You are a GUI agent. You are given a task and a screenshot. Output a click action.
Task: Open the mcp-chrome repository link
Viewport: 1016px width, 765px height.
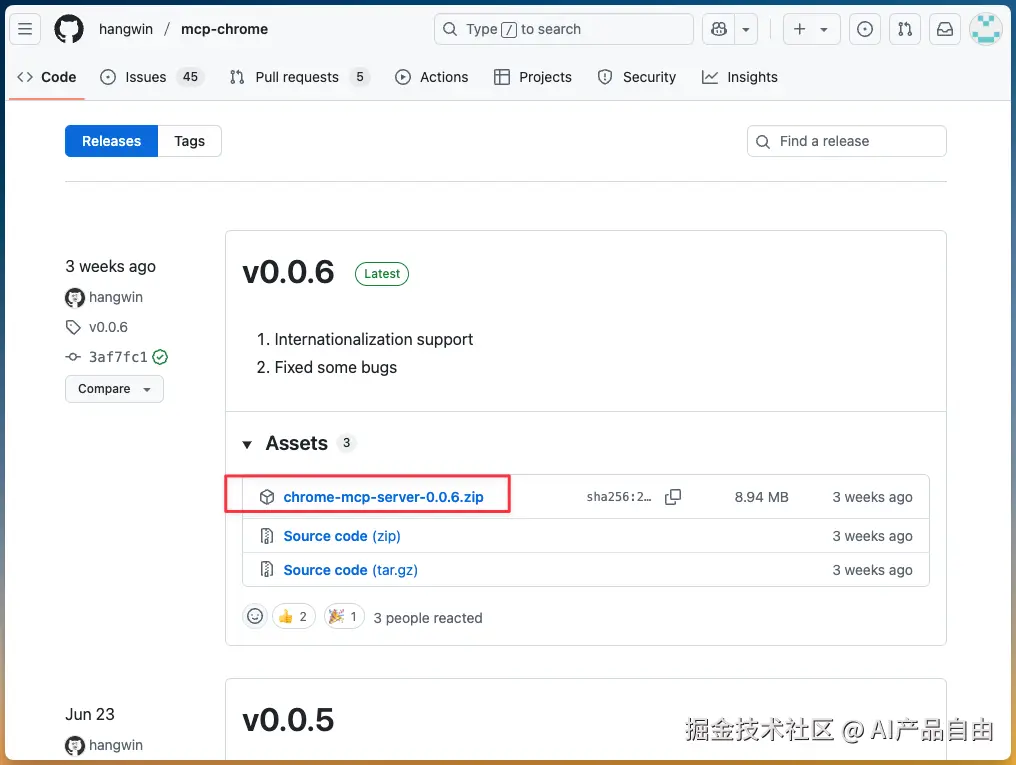(x=224, y=29)
